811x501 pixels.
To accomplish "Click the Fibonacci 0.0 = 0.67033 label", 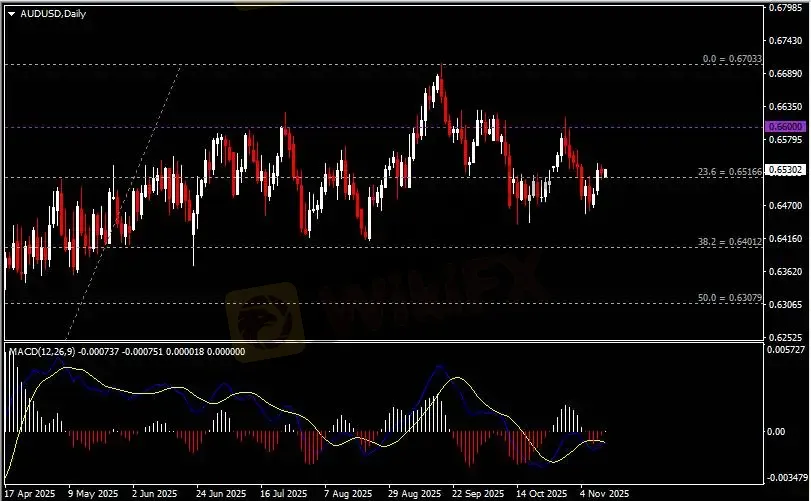I will pyautogui.click(x=732, y=60).
